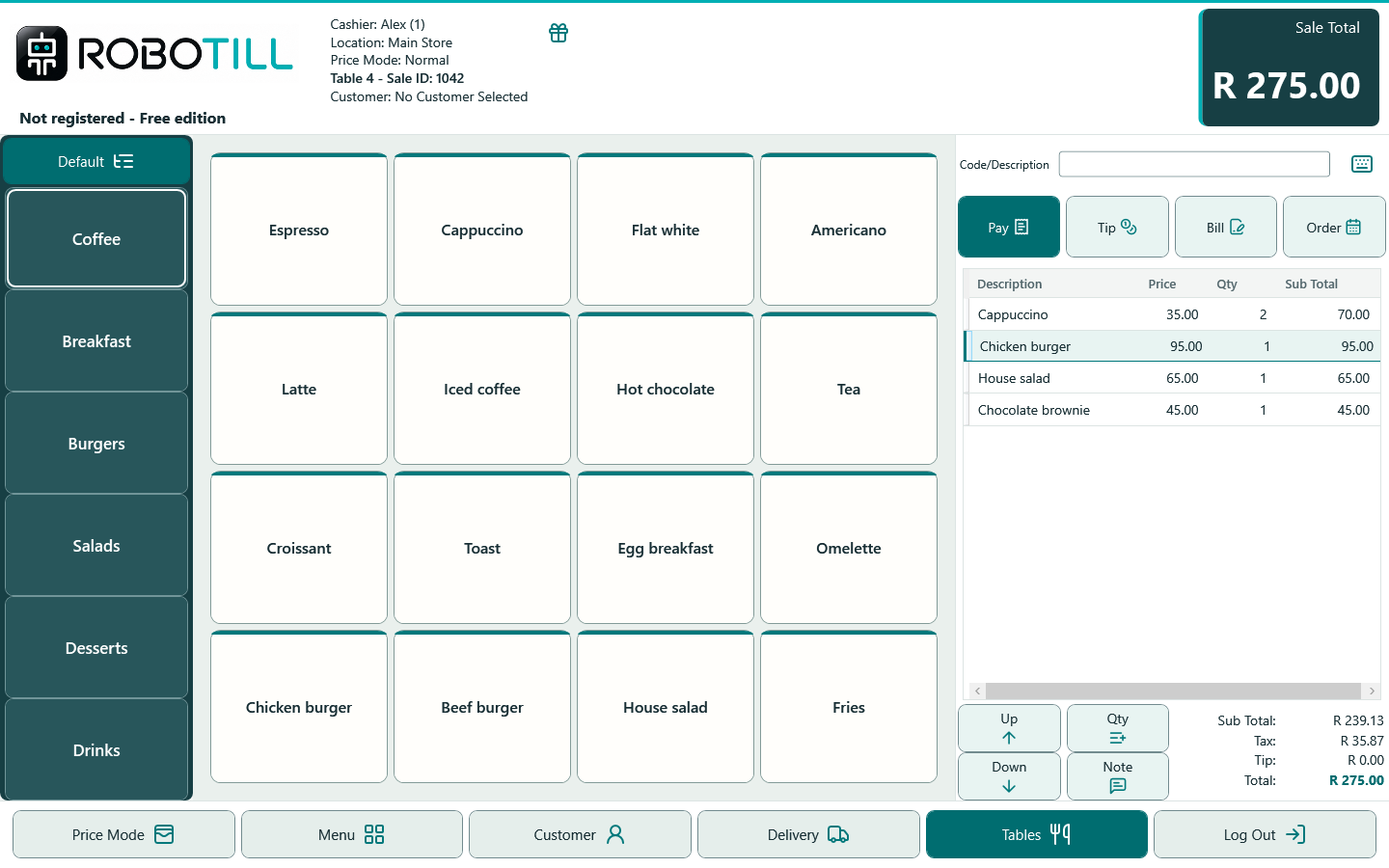Select the House salad sale line
This screenshot has height=868, width=1389.
(1173, 378)
